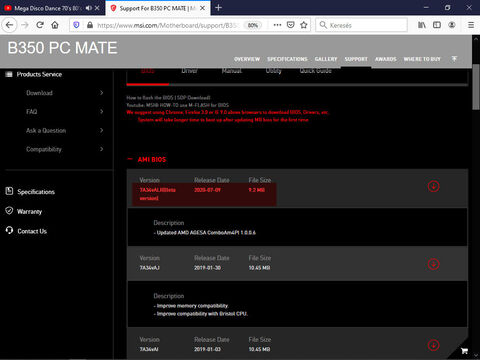Open page actions three-dot menu
The height and width of the screenshot is (360, 480).
click(x=277, y=25)
